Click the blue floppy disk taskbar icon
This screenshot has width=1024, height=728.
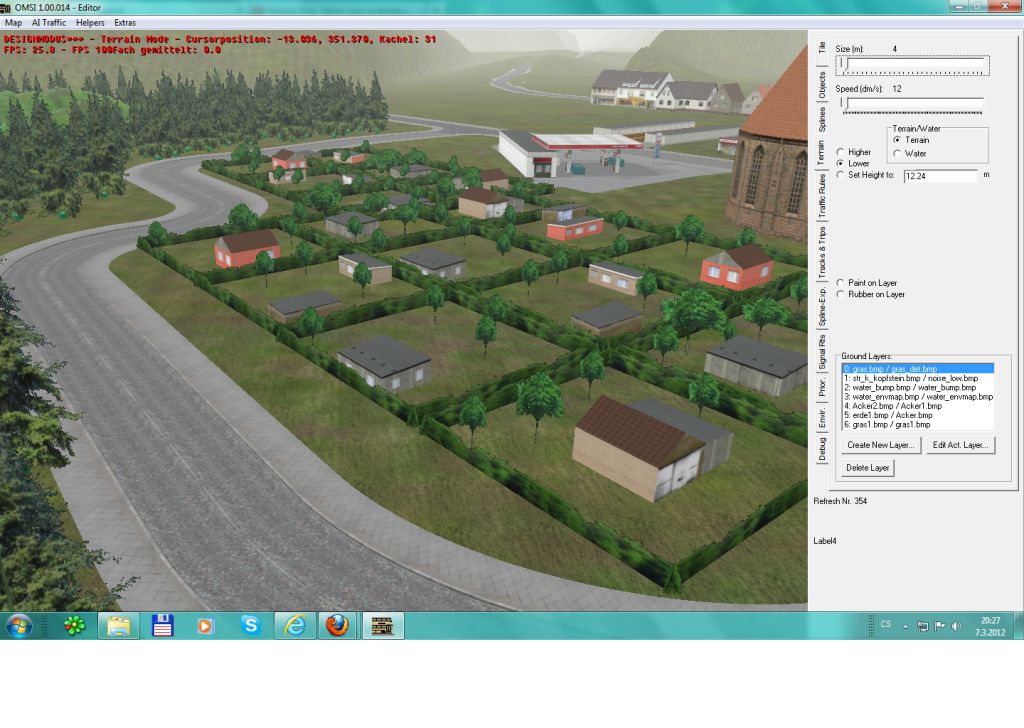[162, 626]
